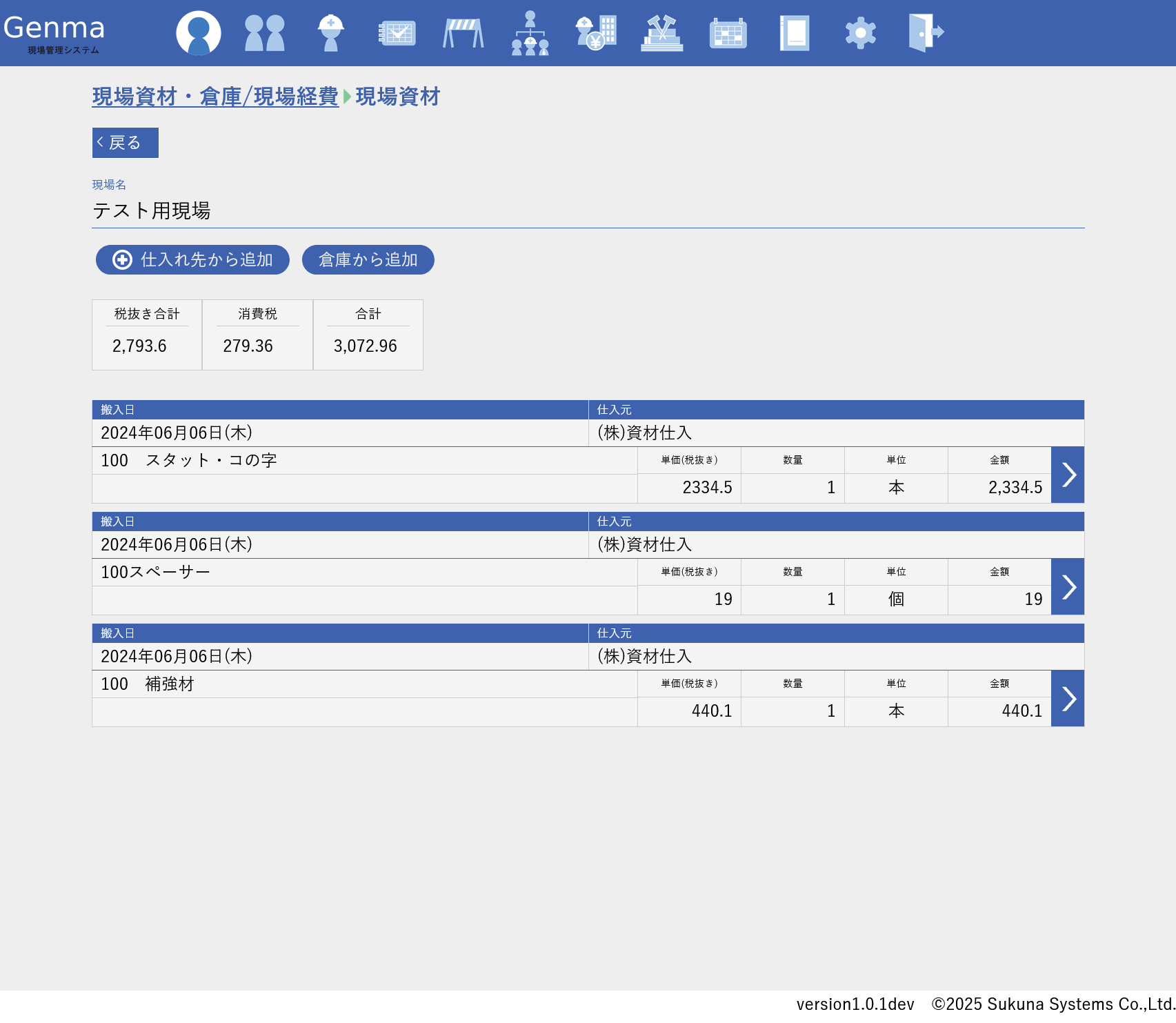The width and height of the screenshot is (1176, 1023).
Task: Expand the 100スペーサー row arrow
Action: point(1067,586)
